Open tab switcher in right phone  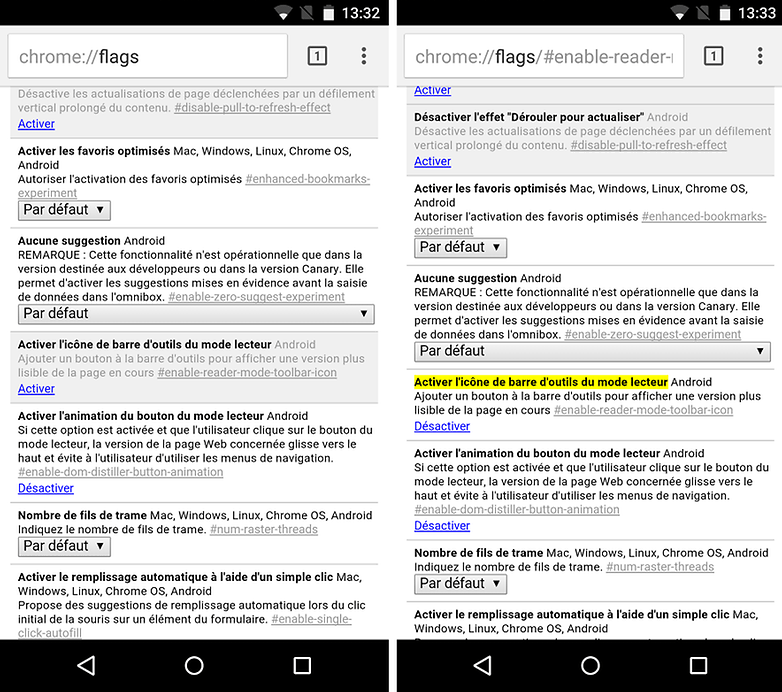pyautogui.click(x=713, y=56)
